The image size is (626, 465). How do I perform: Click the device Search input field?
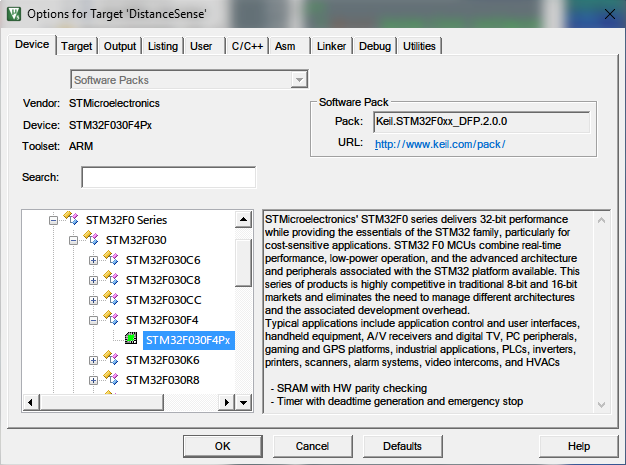168,177
